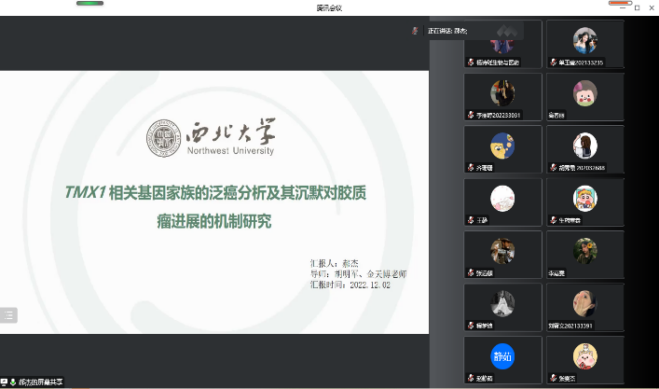
Task: Click the meeting title in the window title bar
Action: point(330,8)
